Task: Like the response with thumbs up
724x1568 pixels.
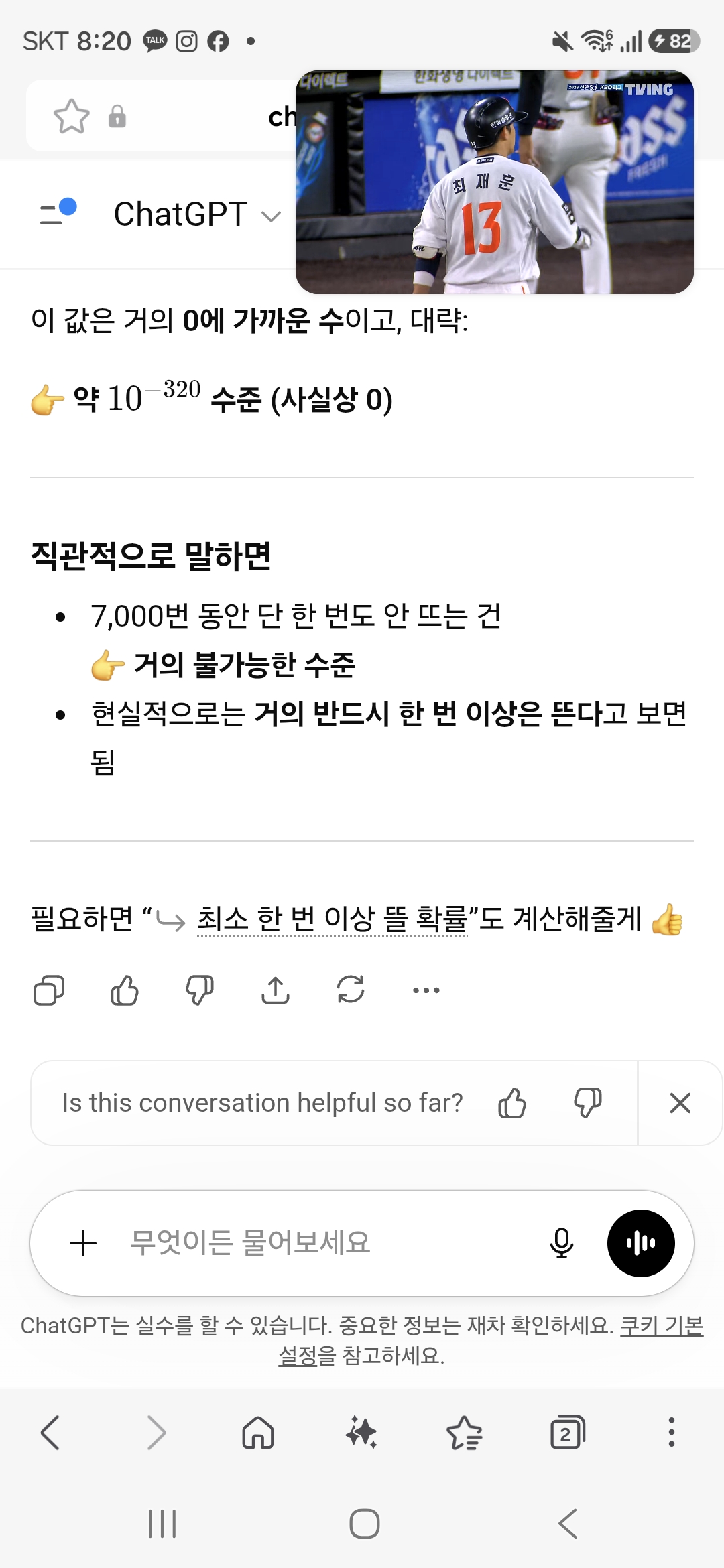Action: pos(125,990)
